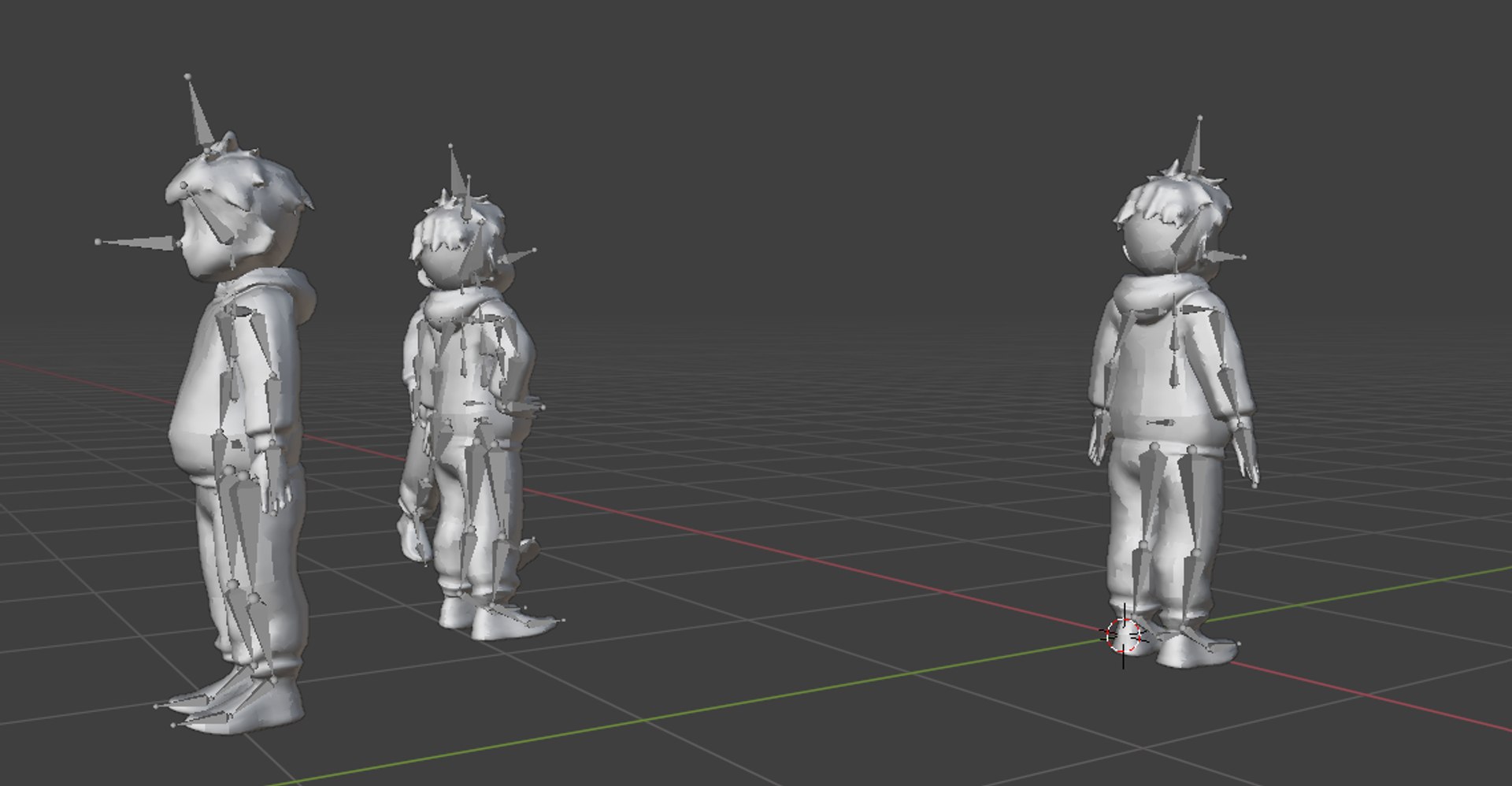Select the upward head bone on the rightmost character
The image size is (1512, 786).
pyautogui.click(x=1193, y=146)
